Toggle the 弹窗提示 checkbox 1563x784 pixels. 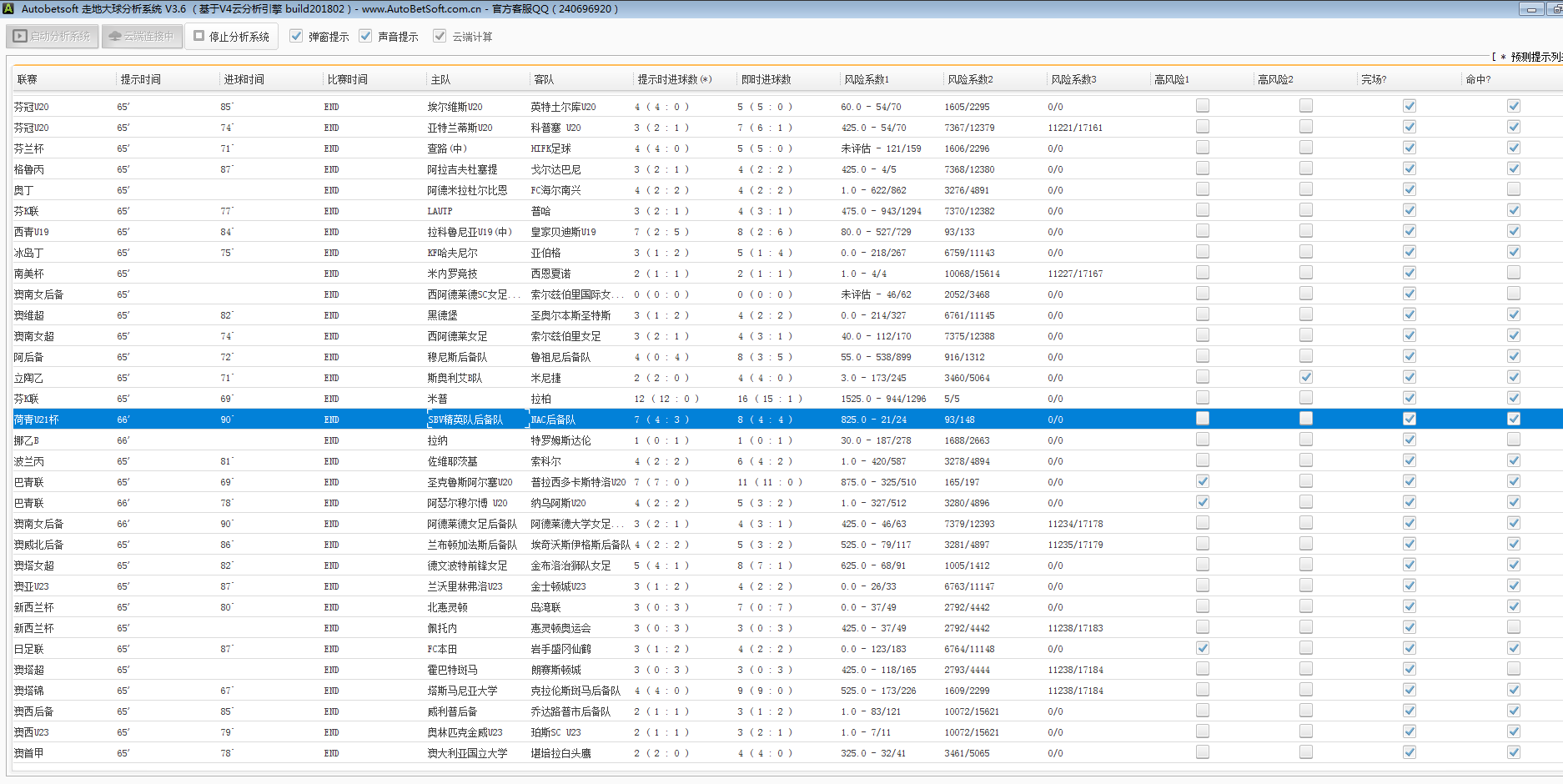tap(296, 36)
